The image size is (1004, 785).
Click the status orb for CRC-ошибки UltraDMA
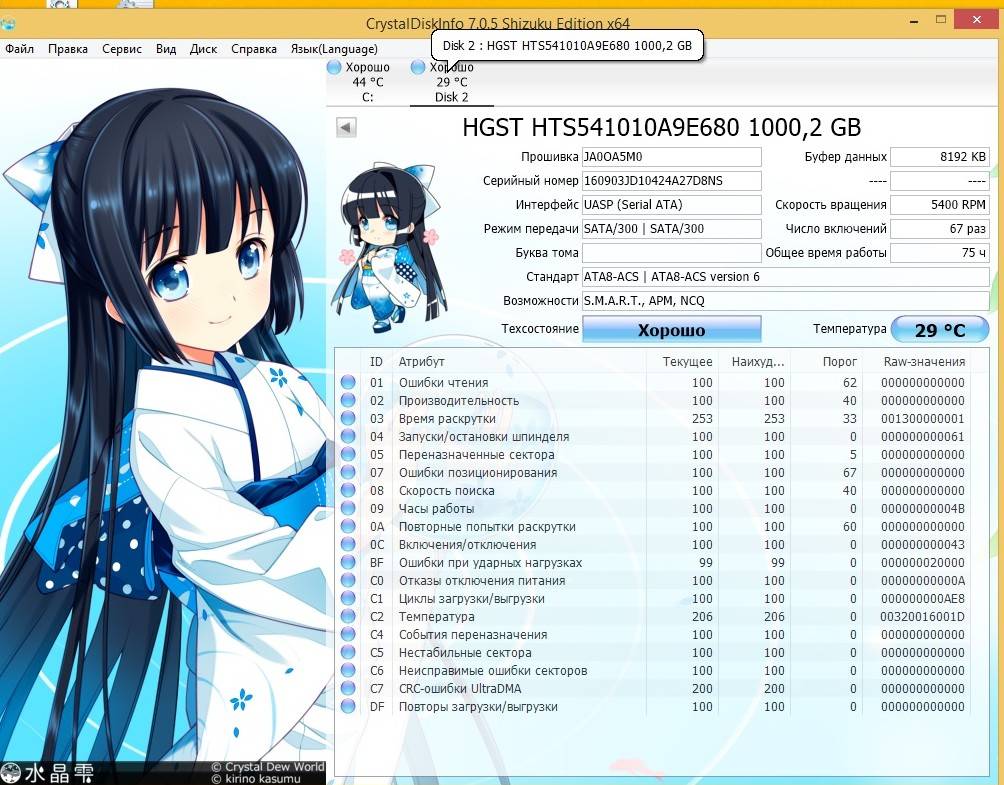click(x=348, y=689)
